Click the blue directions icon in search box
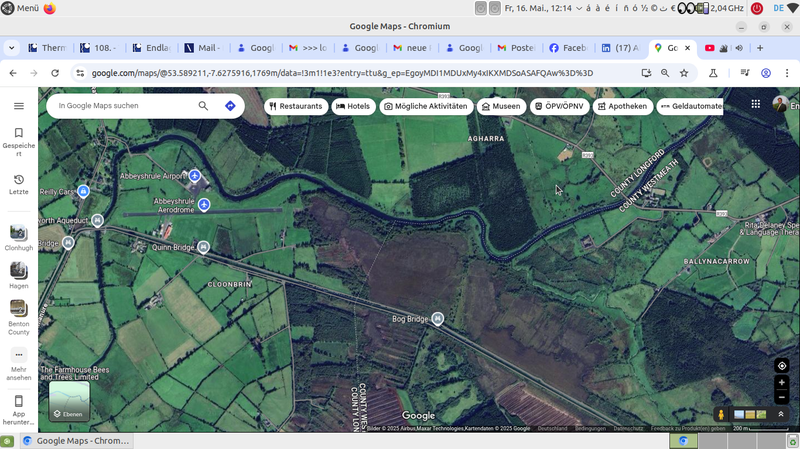 [x=230, y=106]
